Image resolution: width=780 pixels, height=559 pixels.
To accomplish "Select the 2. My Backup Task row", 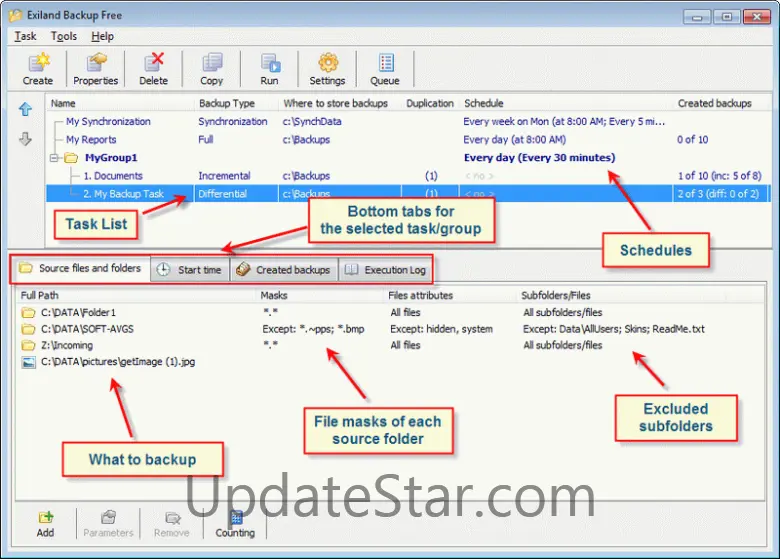I will pos(407,194).
